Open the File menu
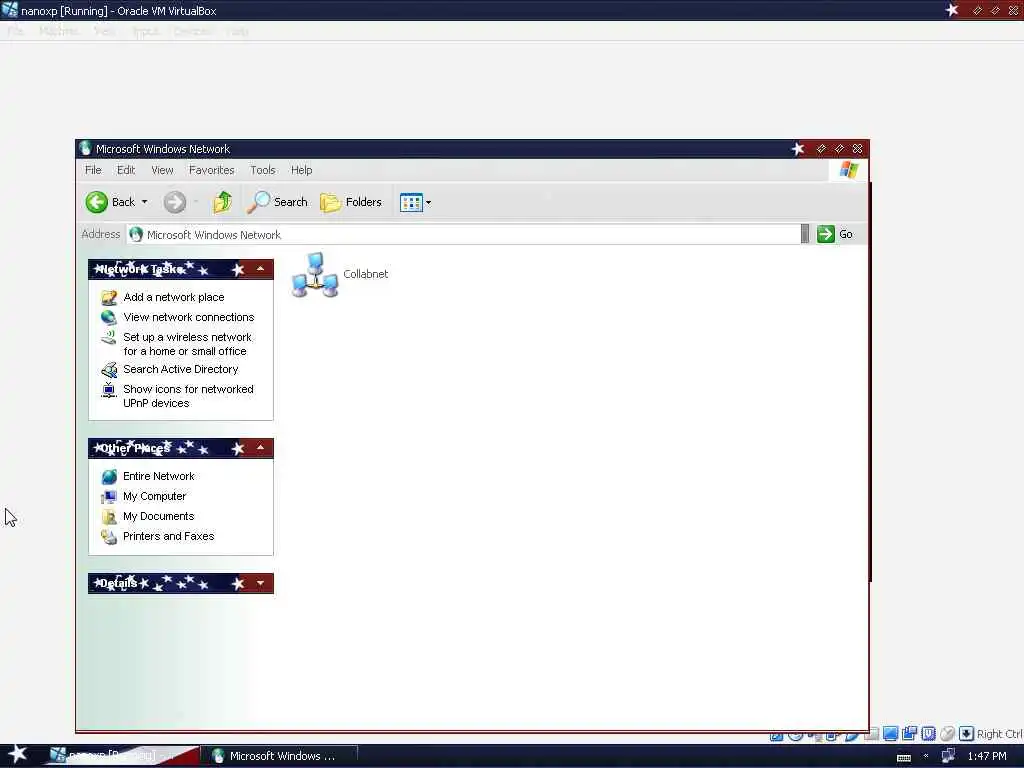This screenshot has width=1024, height=768. 93,170
